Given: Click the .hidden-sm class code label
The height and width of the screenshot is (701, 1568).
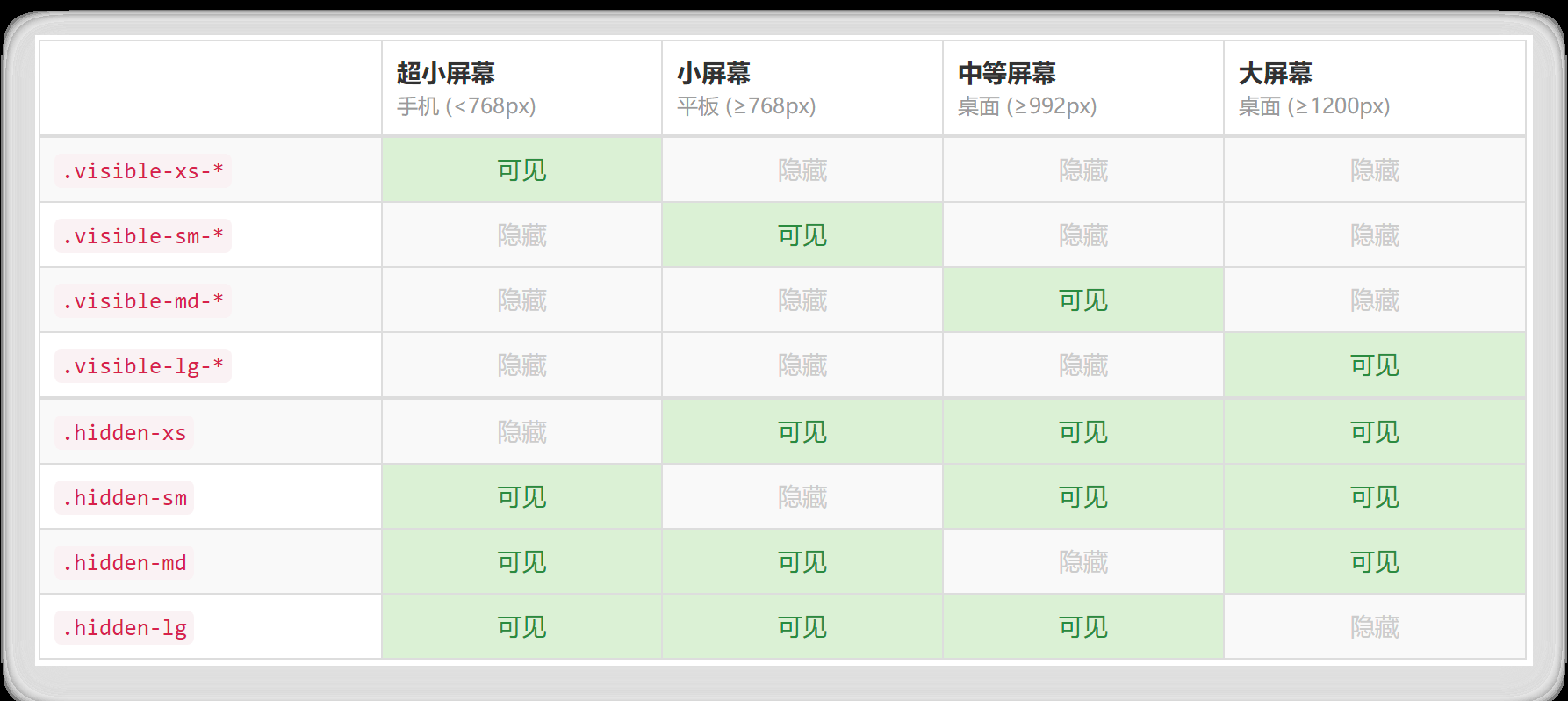Looking at the screenshot, I should tap(124, 497).
